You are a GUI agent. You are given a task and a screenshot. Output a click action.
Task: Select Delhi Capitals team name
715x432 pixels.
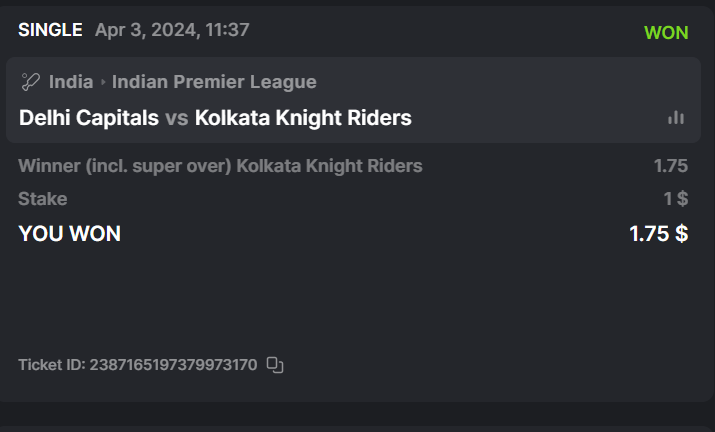pos(89,118)
